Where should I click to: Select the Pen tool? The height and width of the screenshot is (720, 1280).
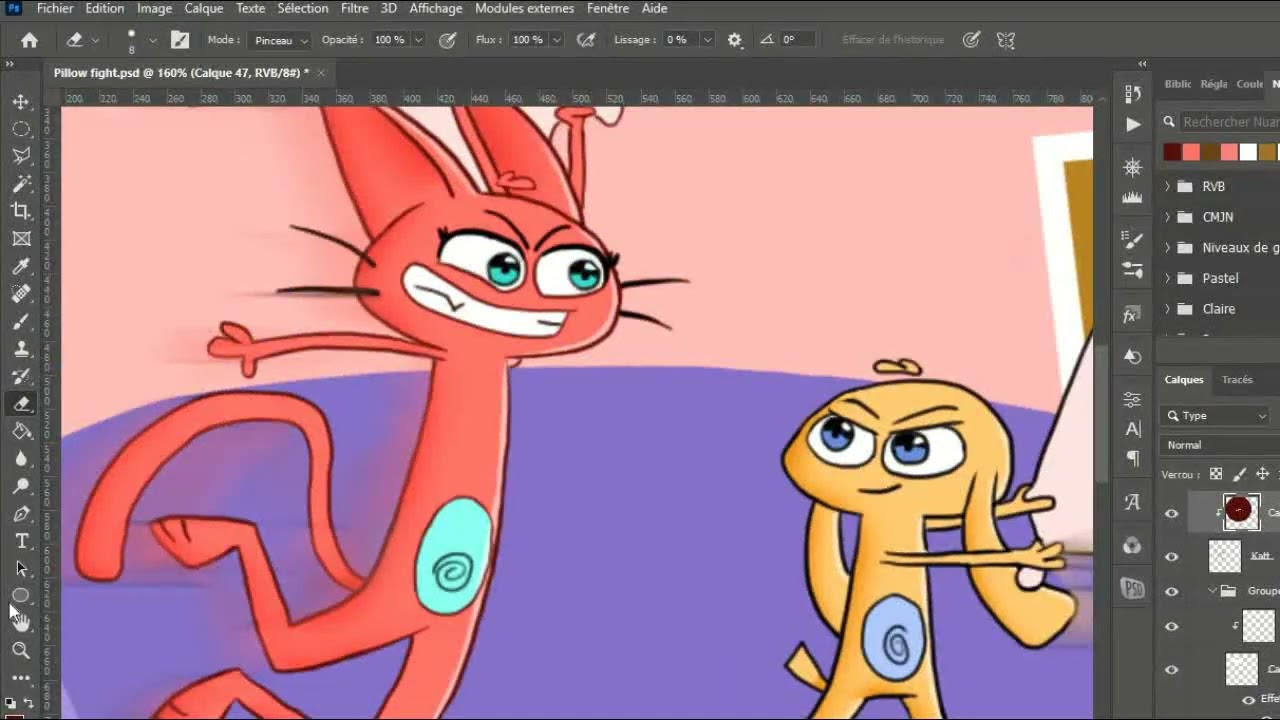click(x=21, y=514)
